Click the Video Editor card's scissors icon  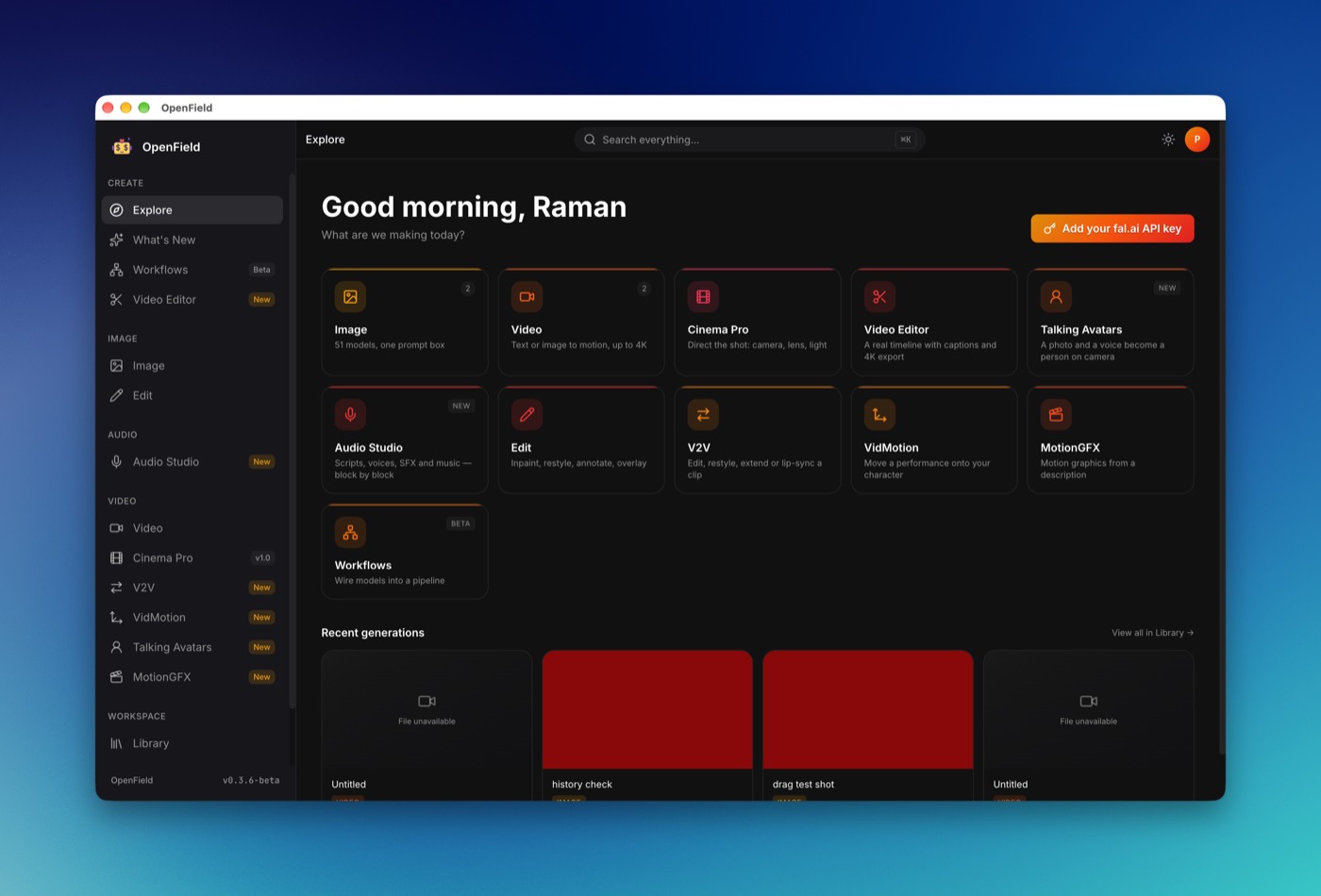(879, 297)
